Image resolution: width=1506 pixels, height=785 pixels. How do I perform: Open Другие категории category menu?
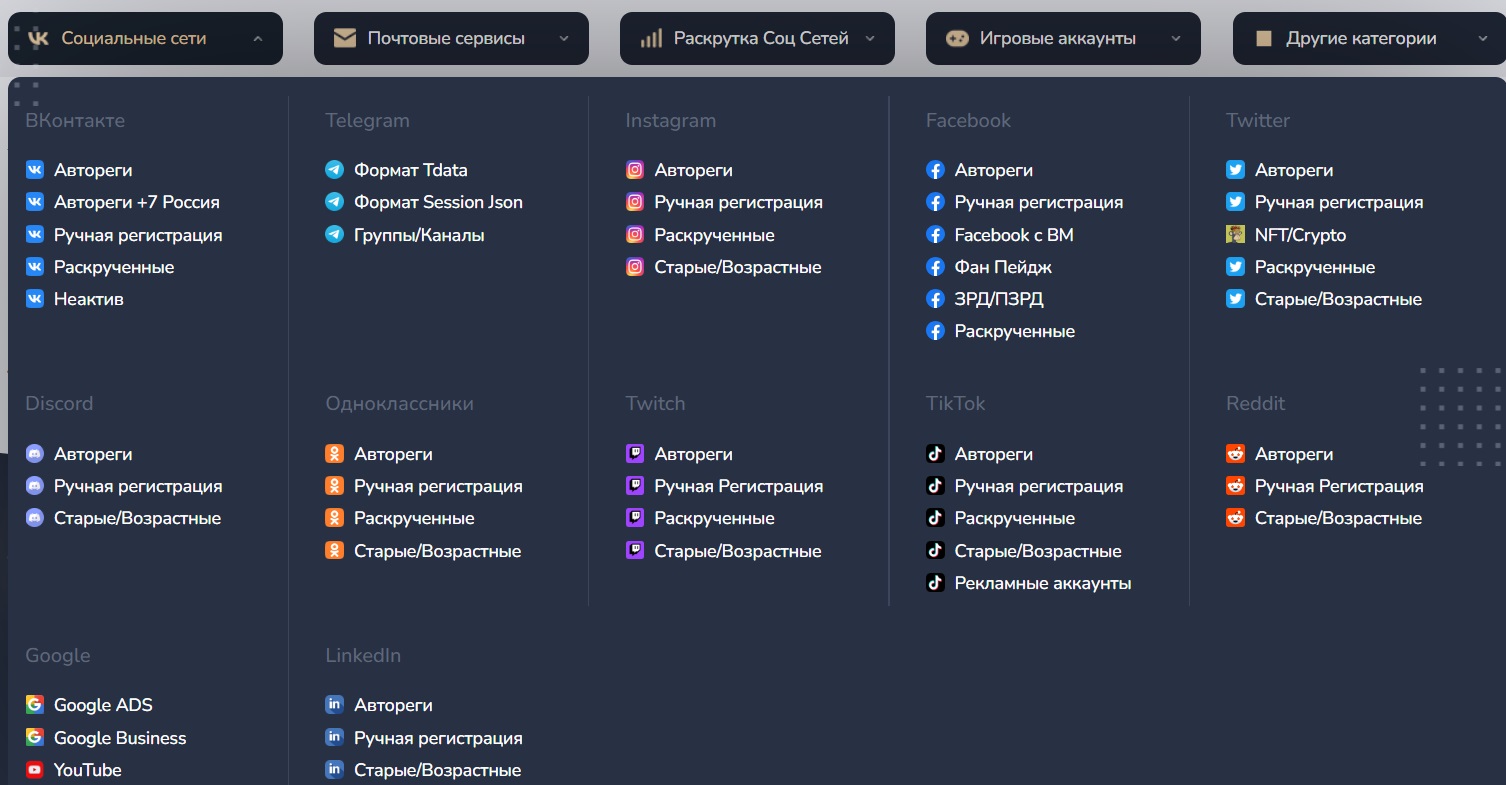(1369, 38)
